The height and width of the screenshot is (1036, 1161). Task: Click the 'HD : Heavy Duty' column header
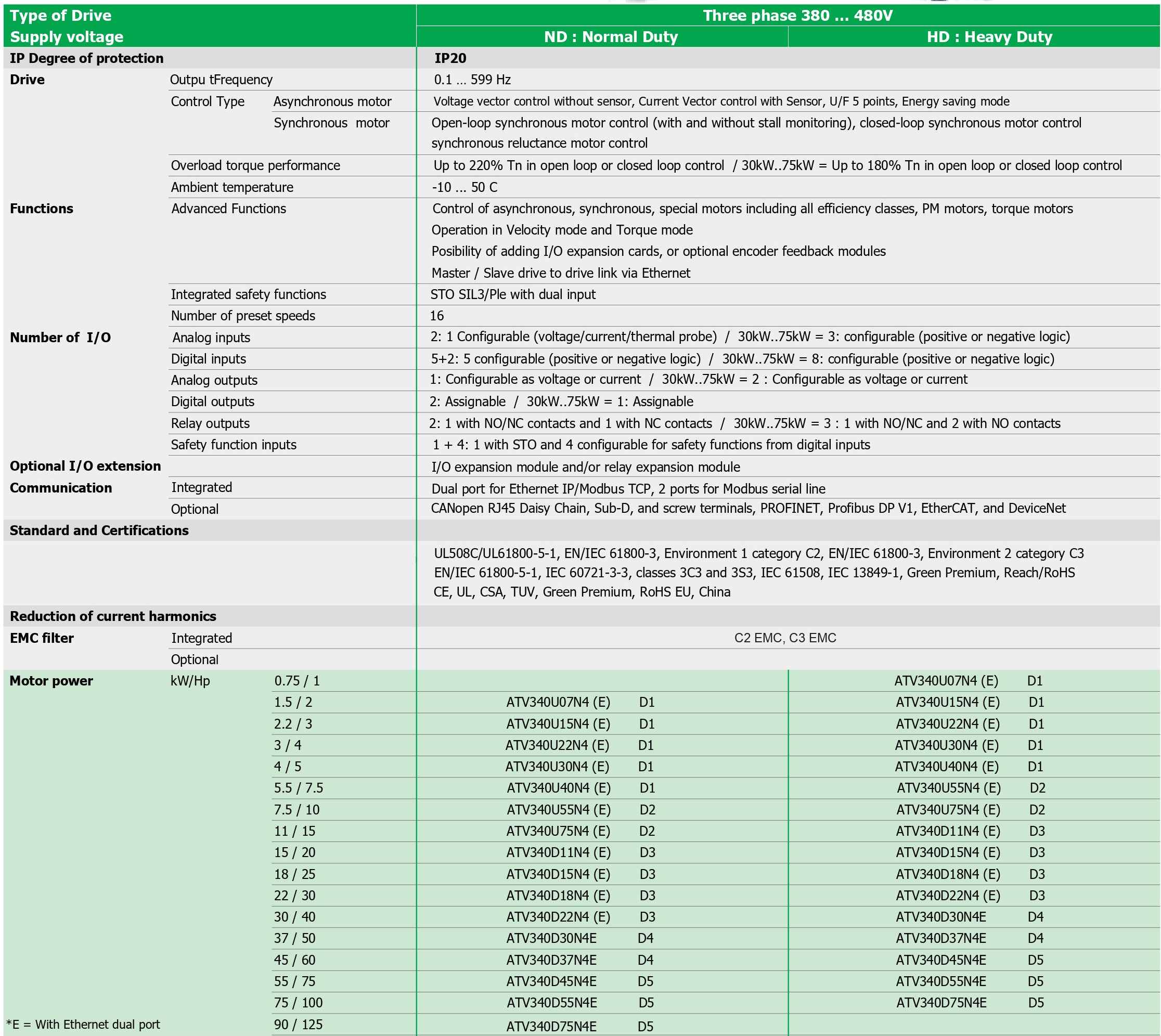[989, 37]
